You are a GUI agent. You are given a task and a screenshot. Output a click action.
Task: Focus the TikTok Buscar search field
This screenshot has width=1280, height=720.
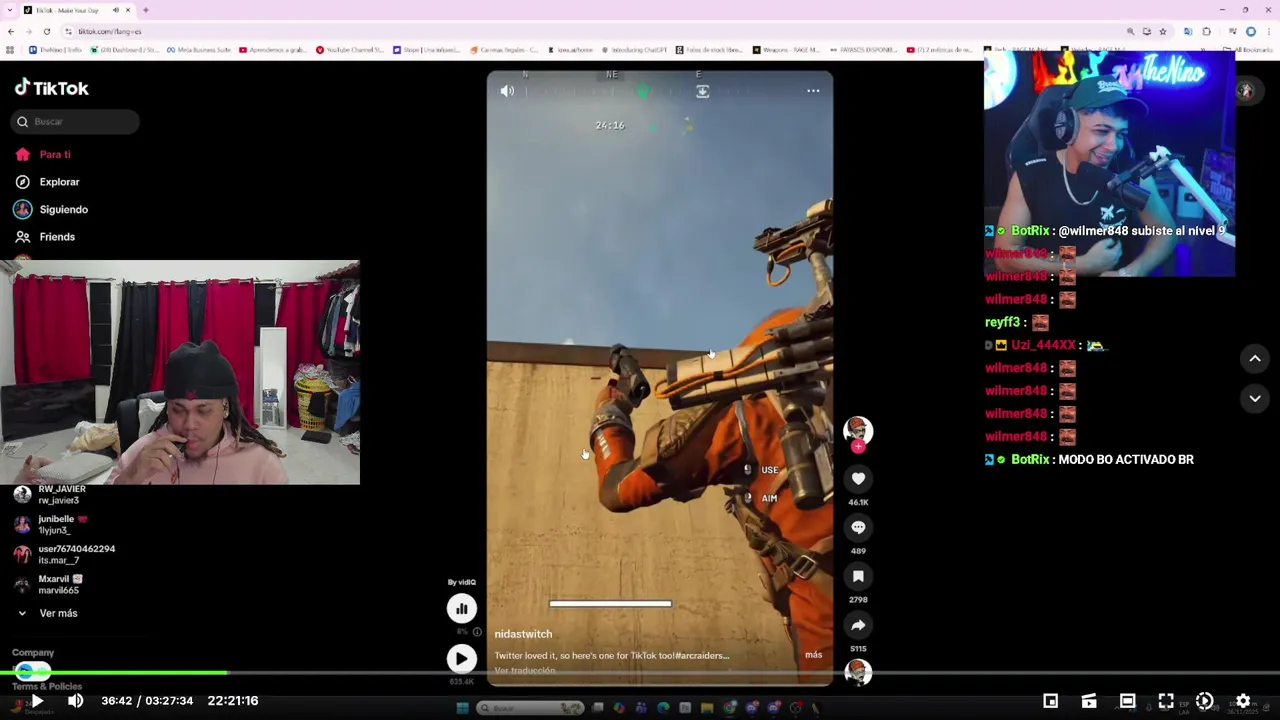click(x=75, y=122)
